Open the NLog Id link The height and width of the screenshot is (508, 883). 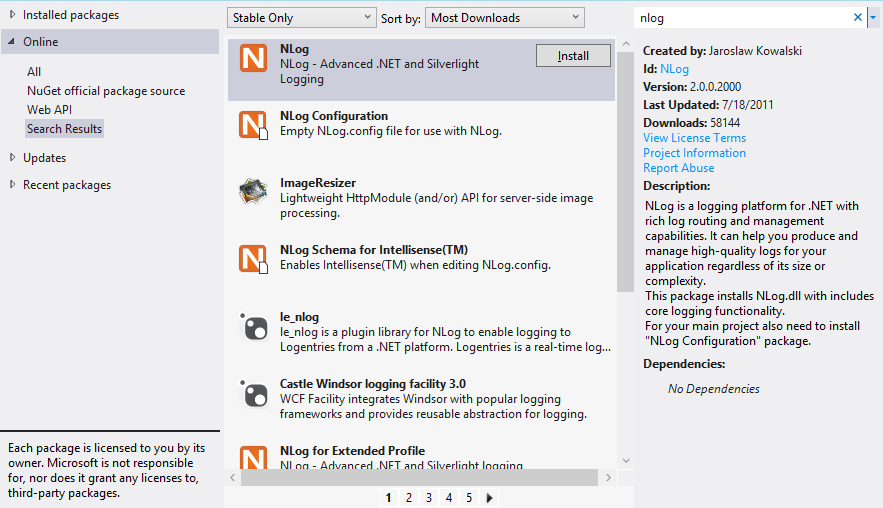(x=674, y=69)
